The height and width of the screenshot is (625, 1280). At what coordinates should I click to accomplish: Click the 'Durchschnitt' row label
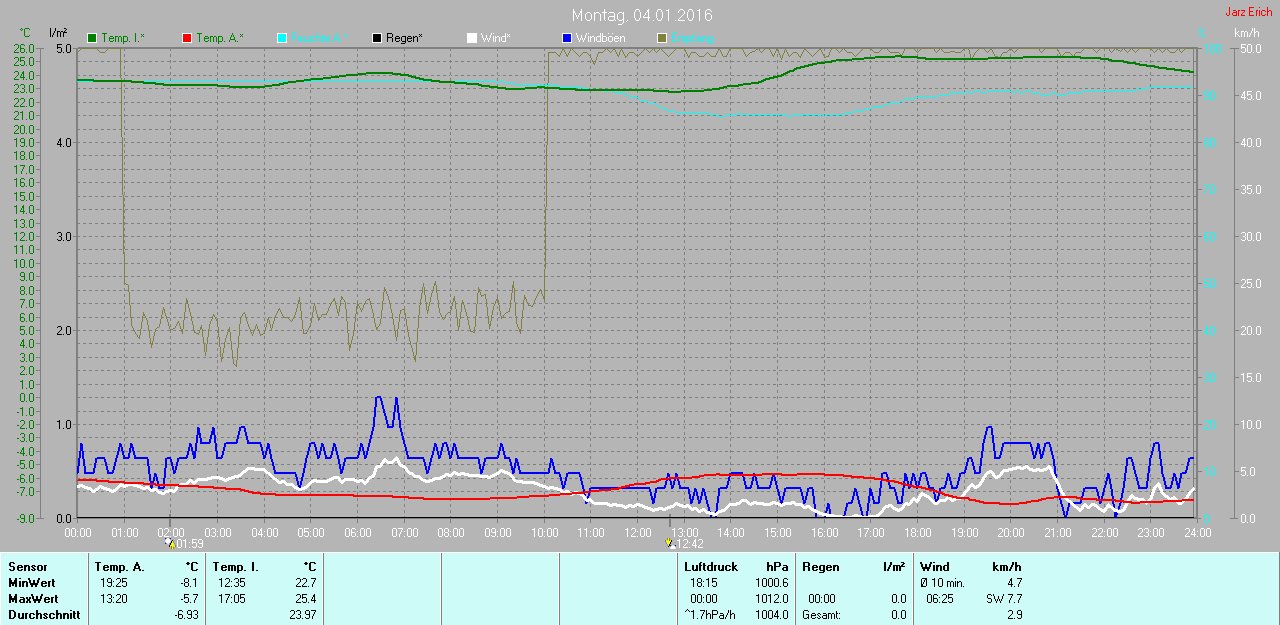[x=43, y=615]
